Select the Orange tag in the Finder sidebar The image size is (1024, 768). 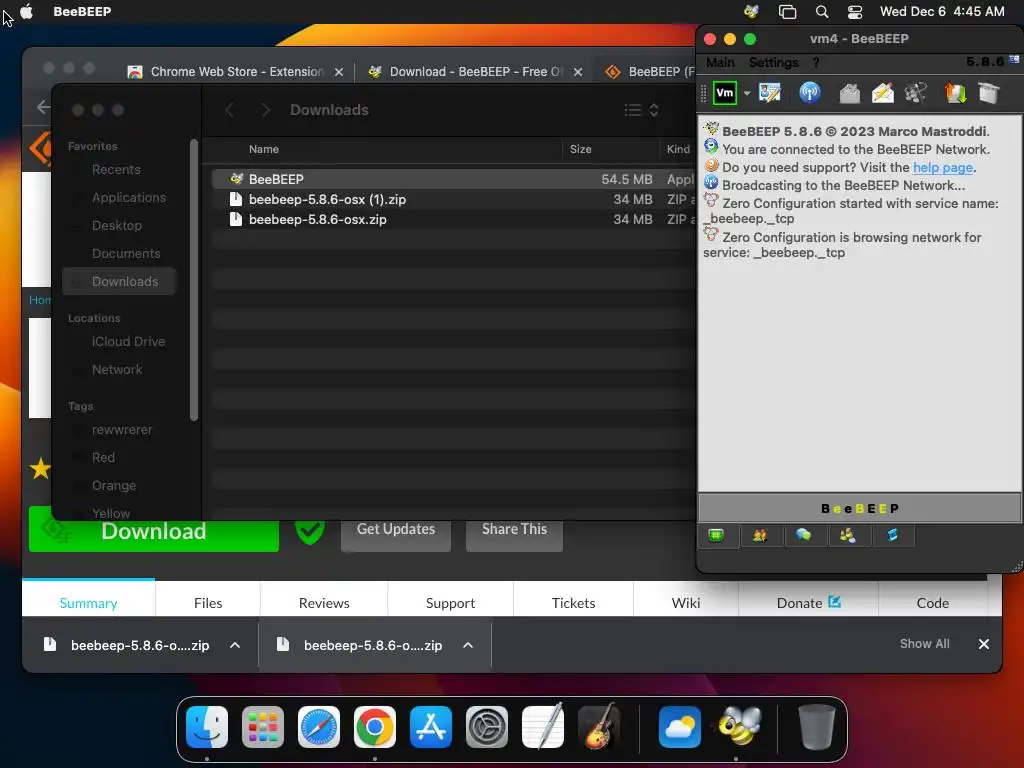114,486
